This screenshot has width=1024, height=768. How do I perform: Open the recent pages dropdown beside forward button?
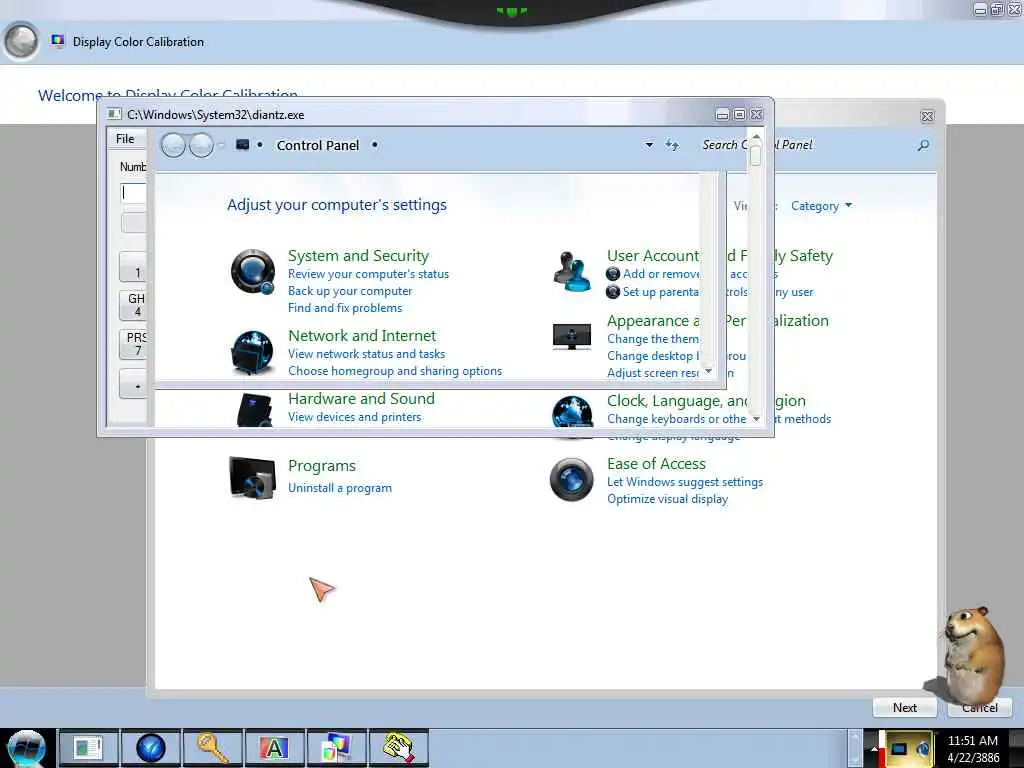[x=221, y=145]
